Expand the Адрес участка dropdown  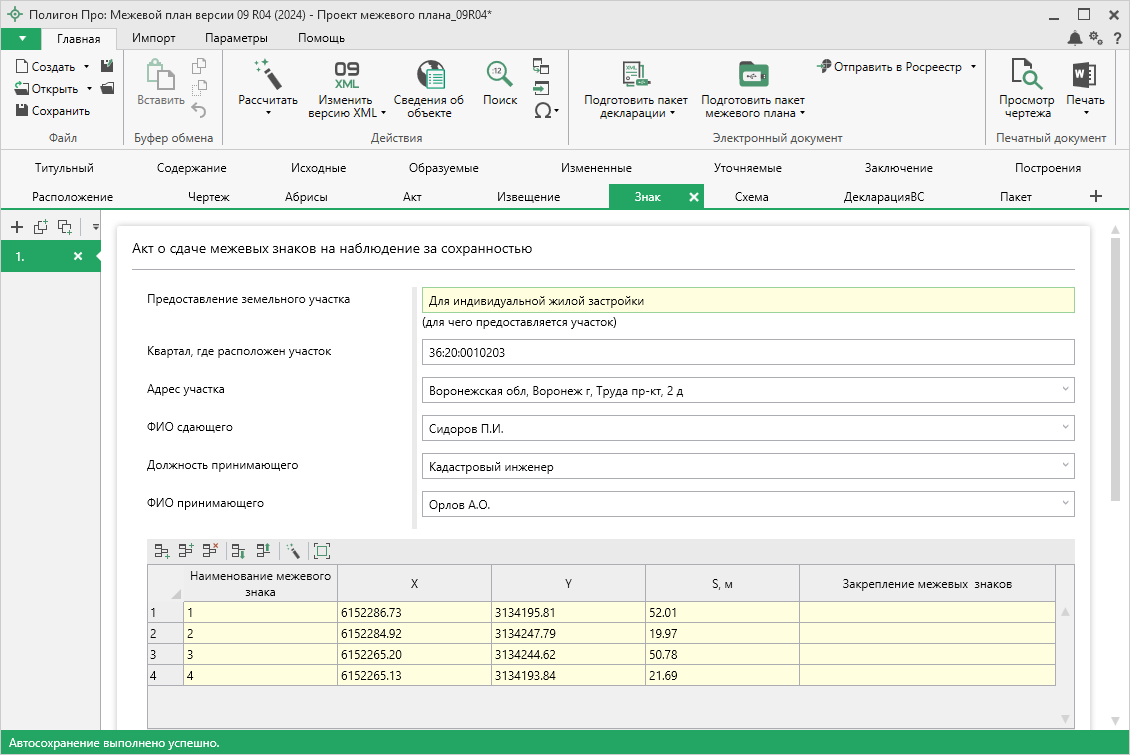1065,390
